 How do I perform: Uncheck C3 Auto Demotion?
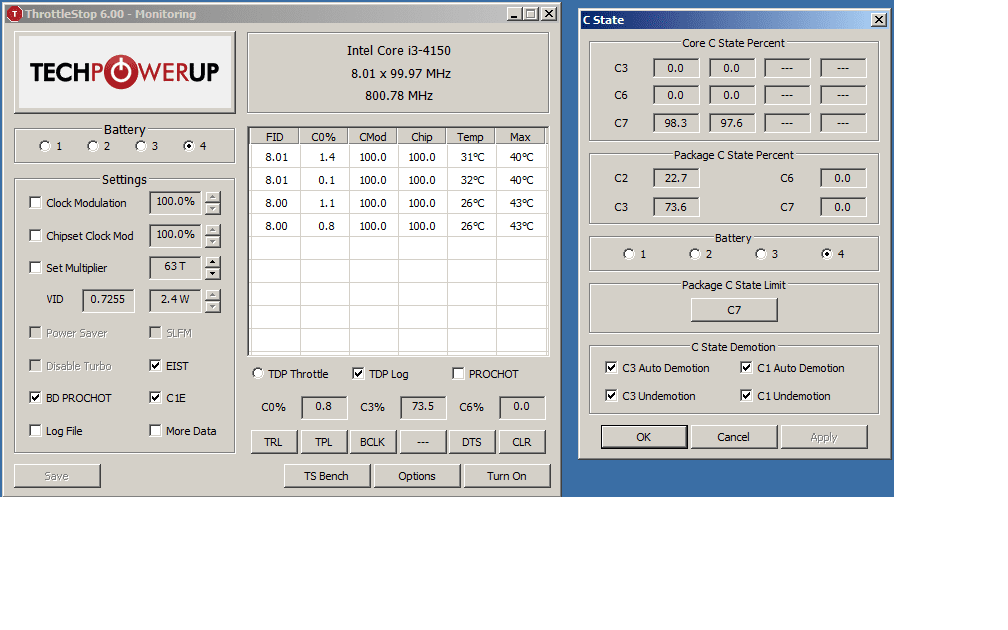click(x=611, y=367)
